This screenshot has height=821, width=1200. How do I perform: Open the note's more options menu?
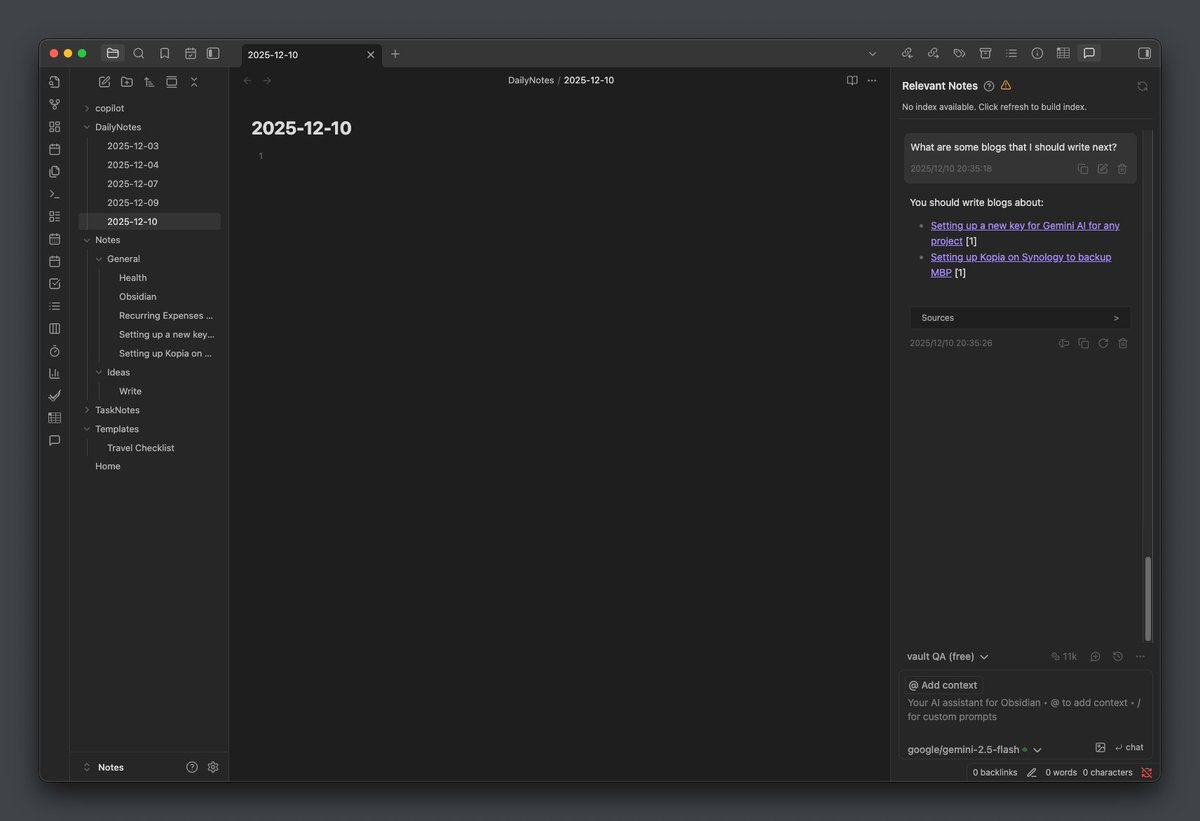pos(872,80)
